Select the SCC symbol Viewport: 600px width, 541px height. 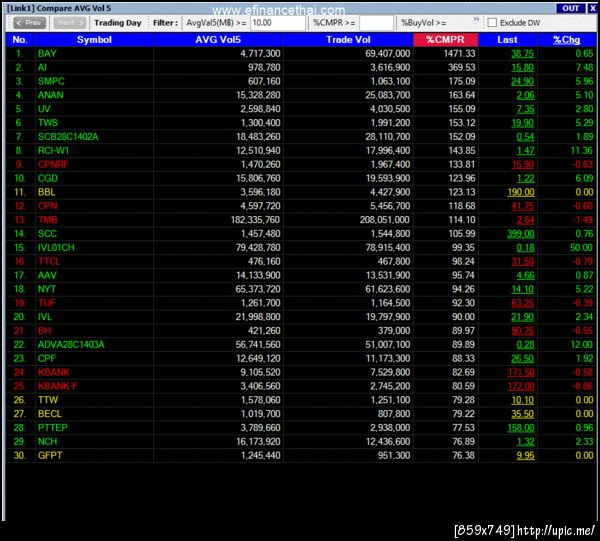(x=47, y=233)
